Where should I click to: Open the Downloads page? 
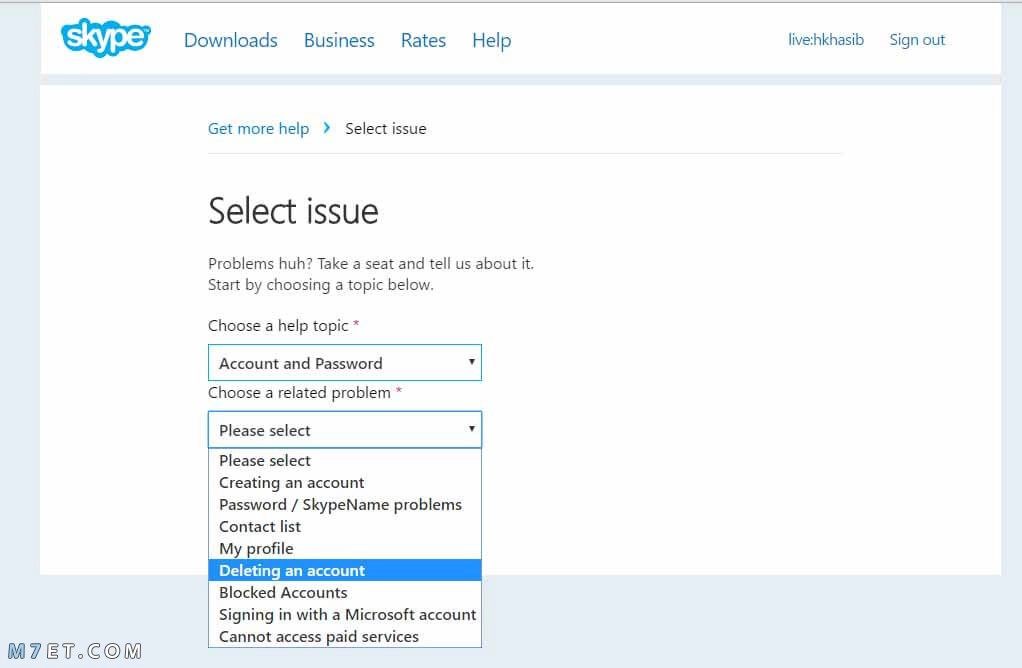tap(231, 40)
